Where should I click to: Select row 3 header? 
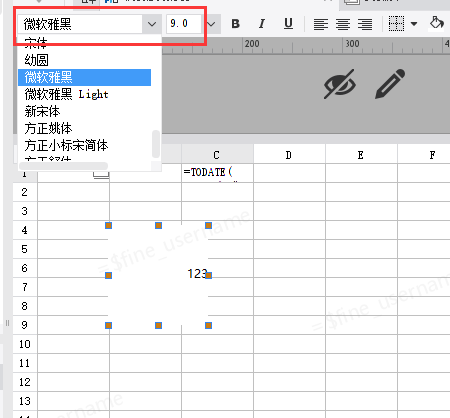[25, 211]
